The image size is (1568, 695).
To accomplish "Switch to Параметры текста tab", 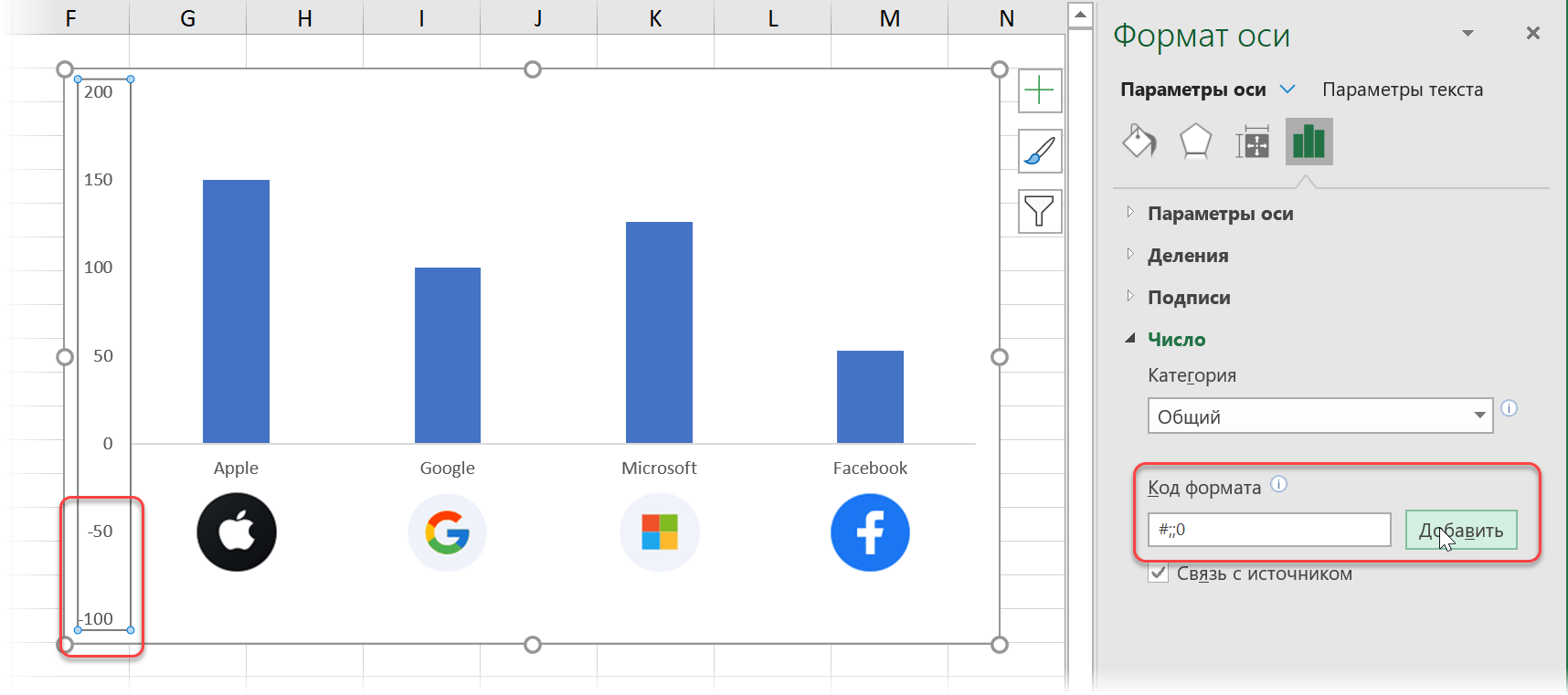I will click(x=1403, y=90).
